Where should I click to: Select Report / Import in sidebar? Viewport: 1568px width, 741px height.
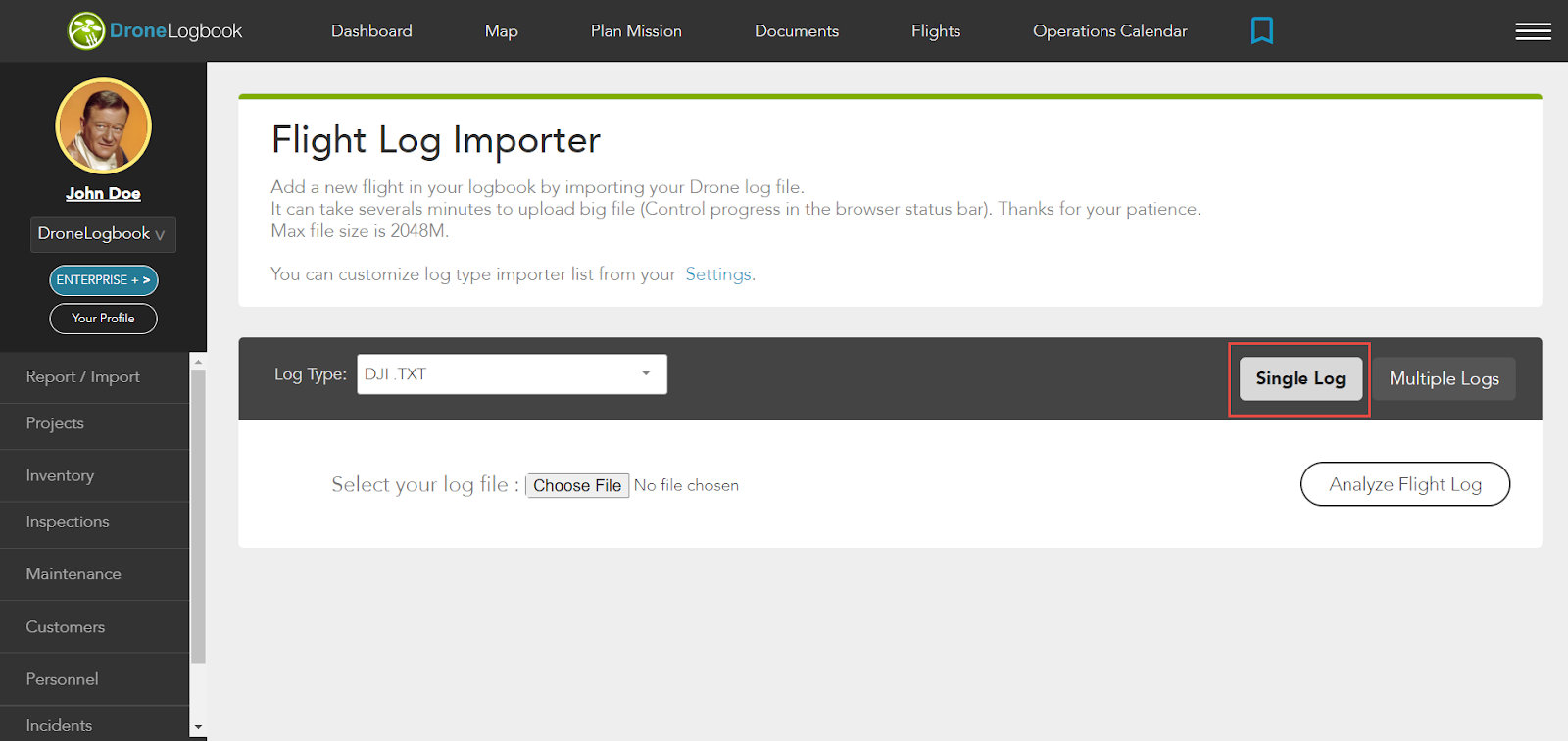[x=94, y=377]
